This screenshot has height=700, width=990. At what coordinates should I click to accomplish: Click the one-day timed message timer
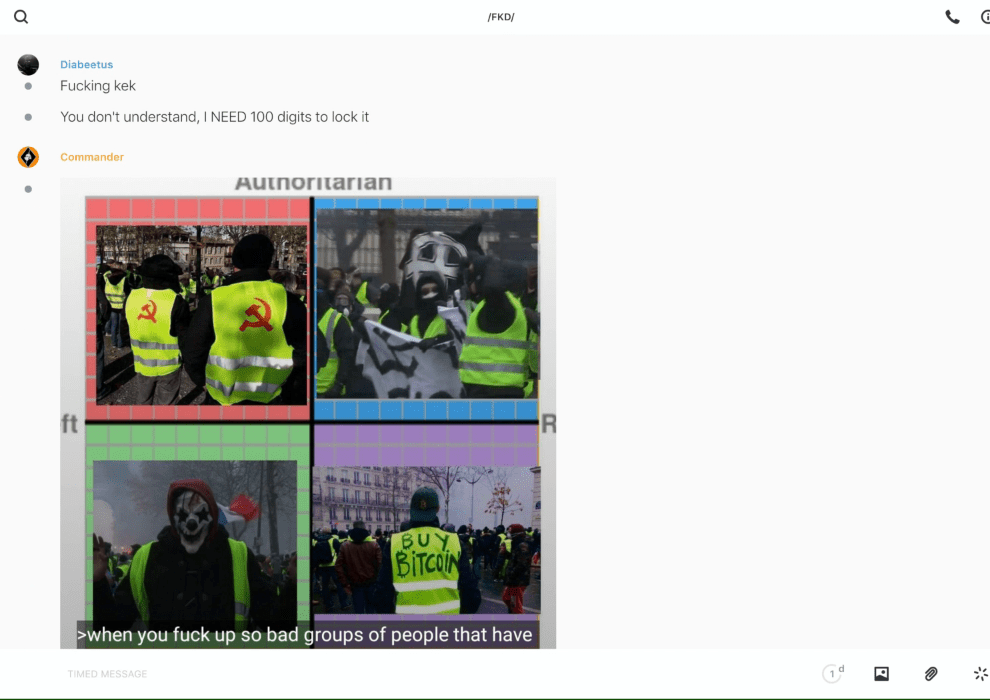832,674
